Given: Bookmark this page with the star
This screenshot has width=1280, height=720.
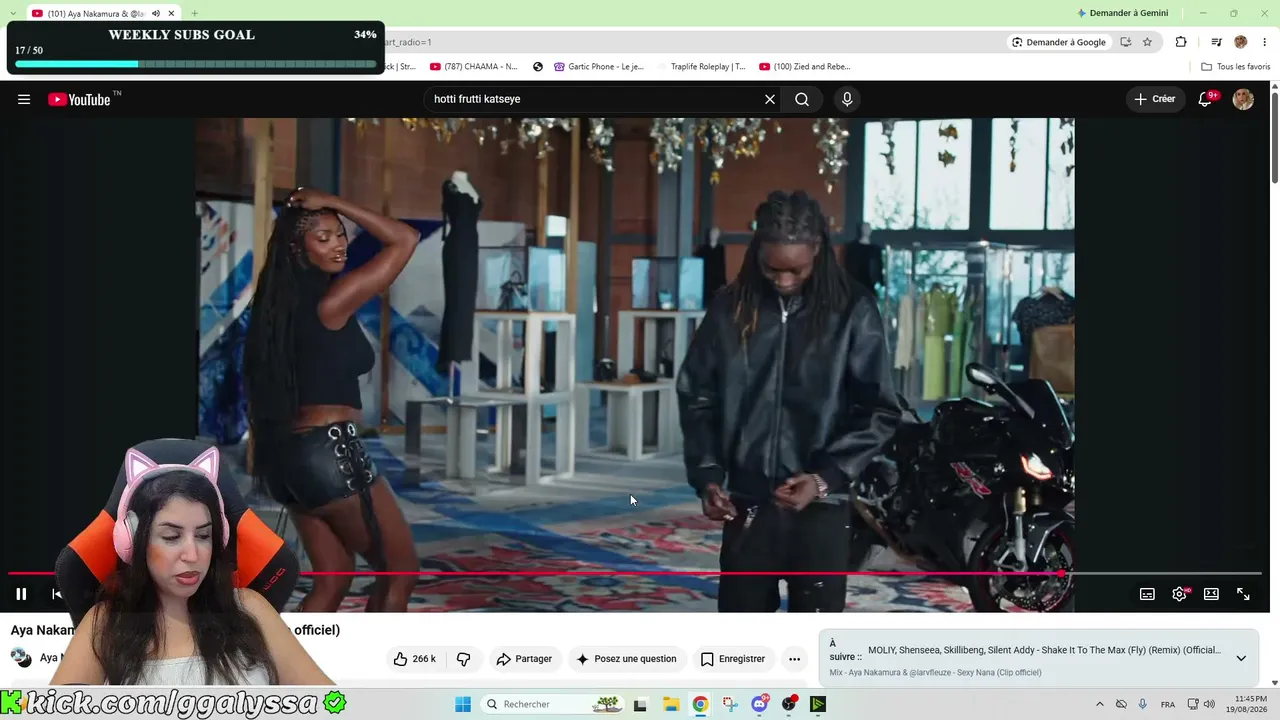Looking at the screenshot, I should pos(1147,42).
